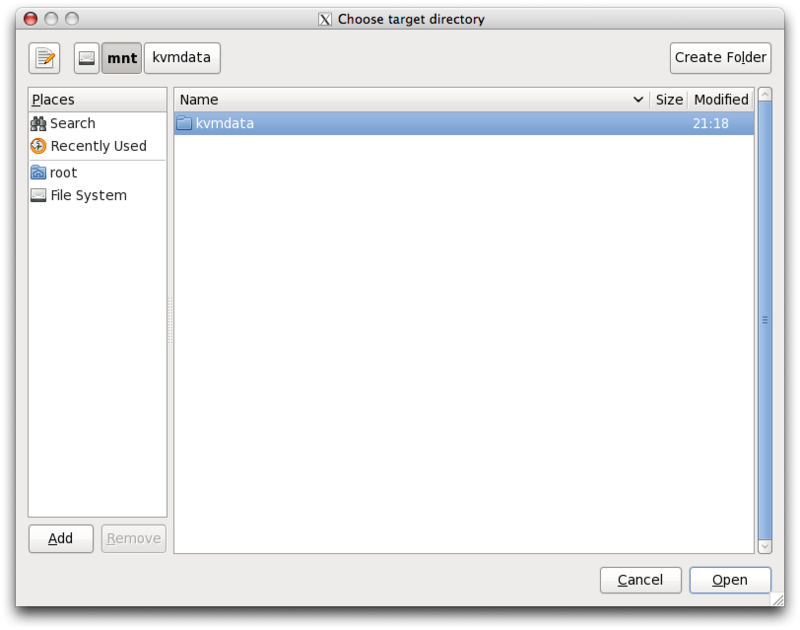This screenshot has width=800, height=630.
Task: Click the window resize grip corner
Action: click(778, 599)
